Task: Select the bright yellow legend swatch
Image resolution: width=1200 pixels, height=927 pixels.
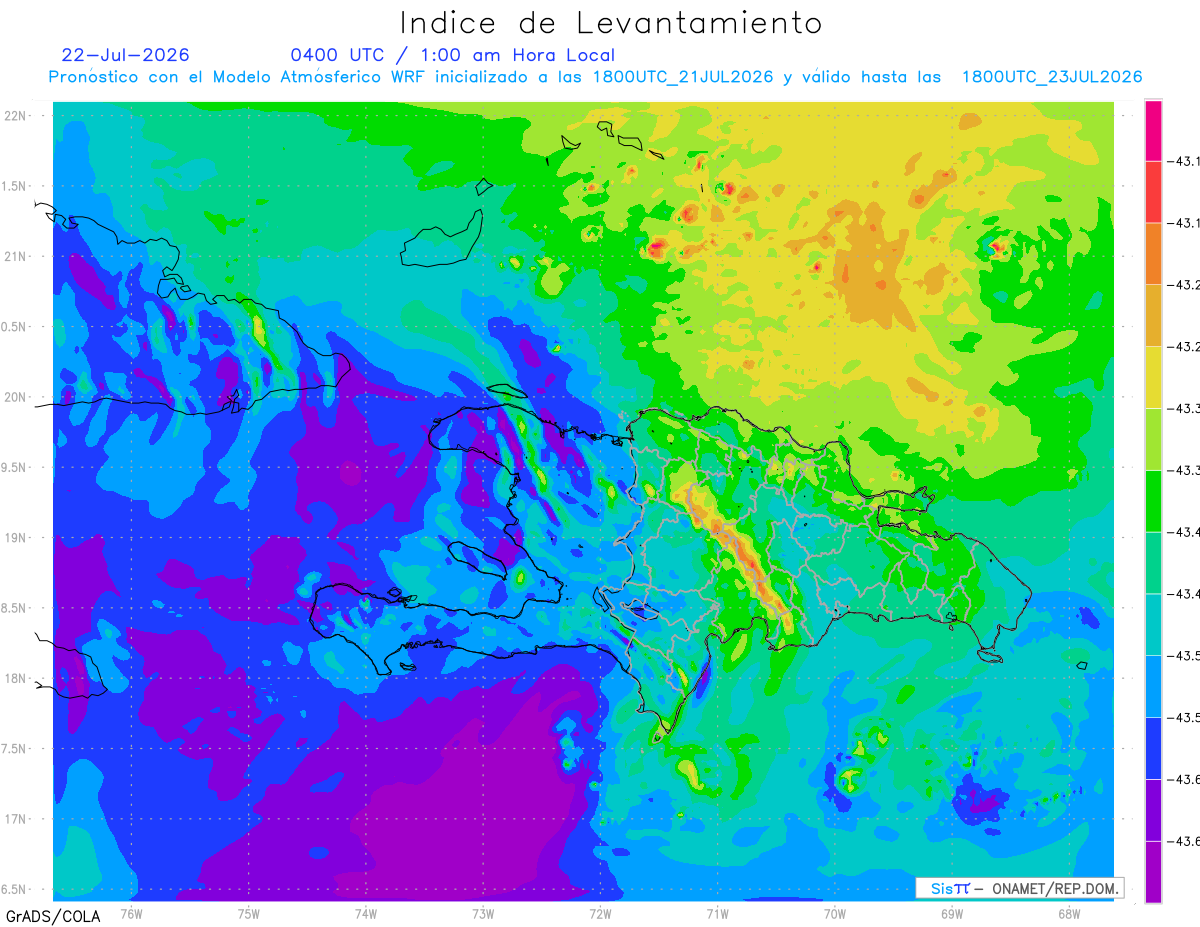Action: point(1153,377)
